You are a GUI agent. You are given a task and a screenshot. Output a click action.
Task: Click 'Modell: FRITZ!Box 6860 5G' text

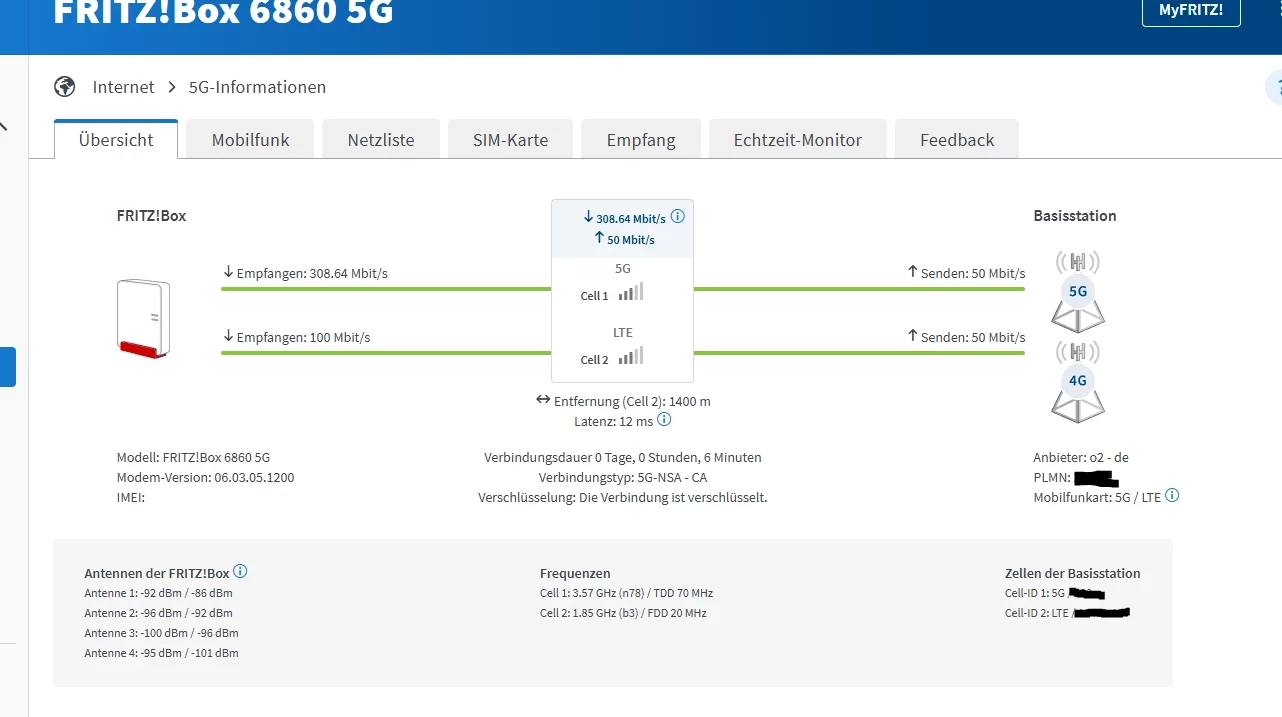[193, 457]
